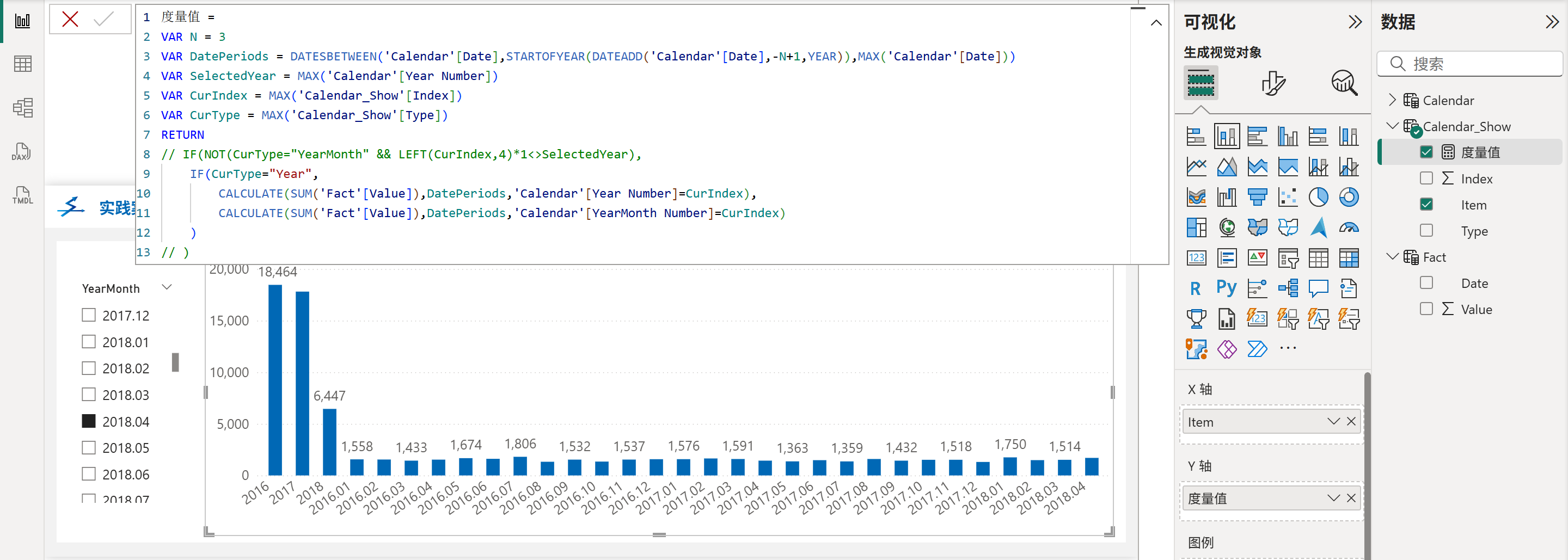
Task: Select the slicer visual
Action: 1288,258
